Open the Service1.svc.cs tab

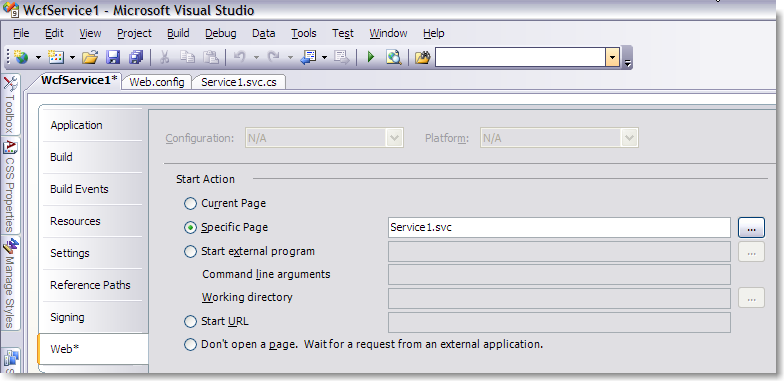(238, 82)
